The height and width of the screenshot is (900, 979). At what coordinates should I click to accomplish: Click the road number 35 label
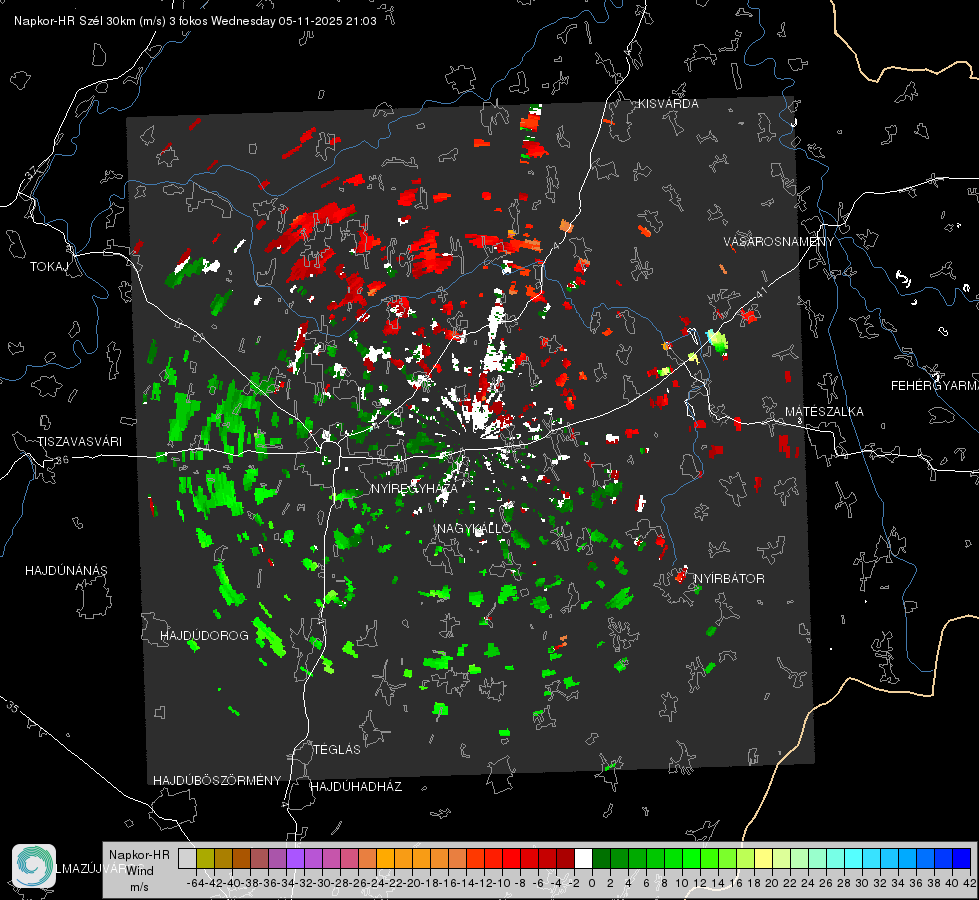(12, 708)
